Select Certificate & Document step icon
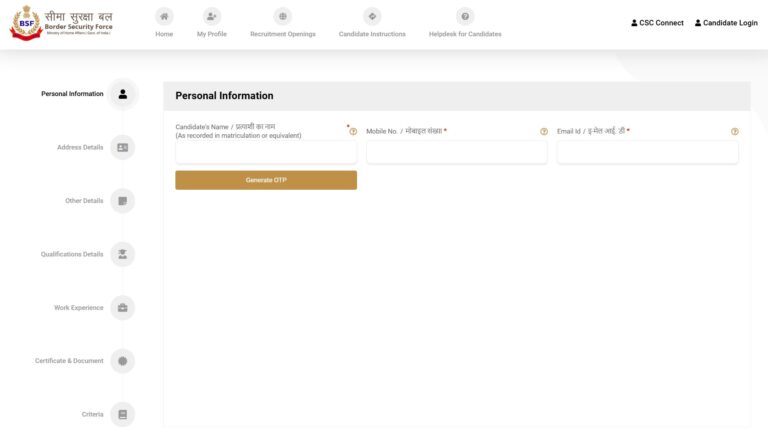Image resolution: width=768 pixels, height=438 pixels. click(122, 361)
